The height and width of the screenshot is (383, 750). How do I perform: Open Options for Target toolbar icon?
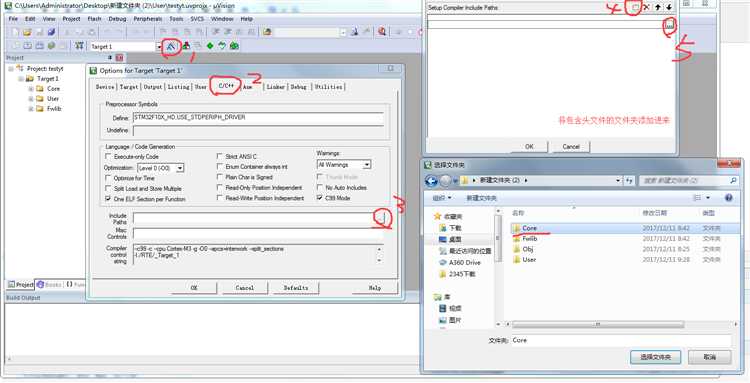click(x=171, y=46)
